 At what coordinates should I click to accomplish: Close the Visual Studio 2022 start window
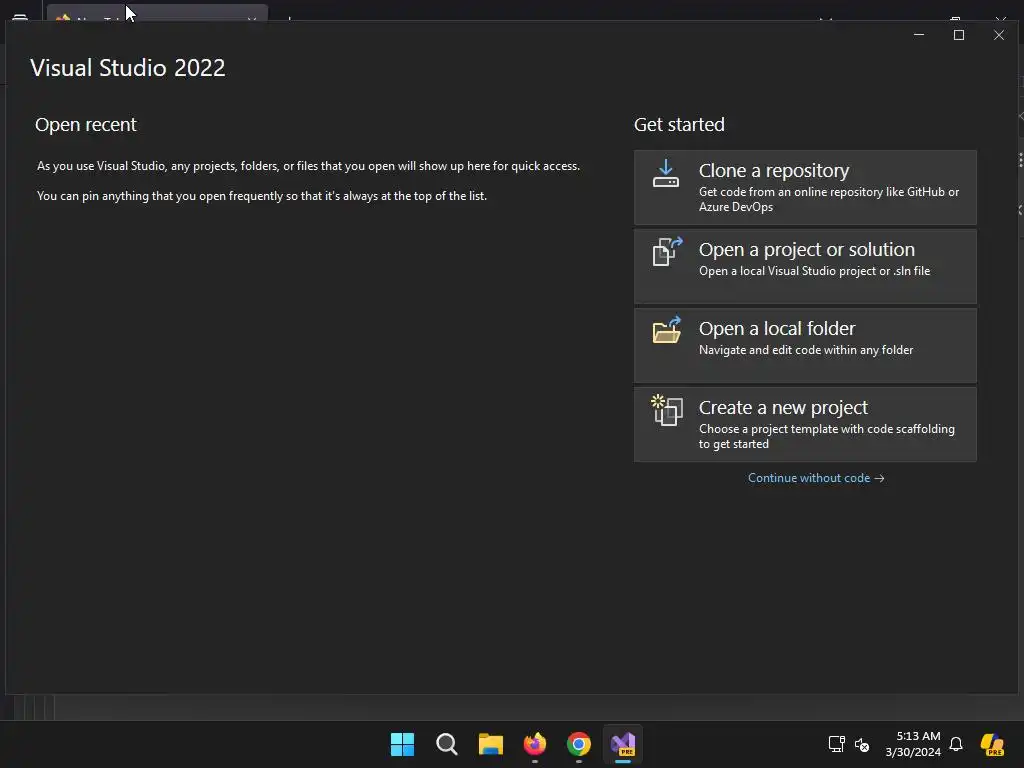(999, 35)
